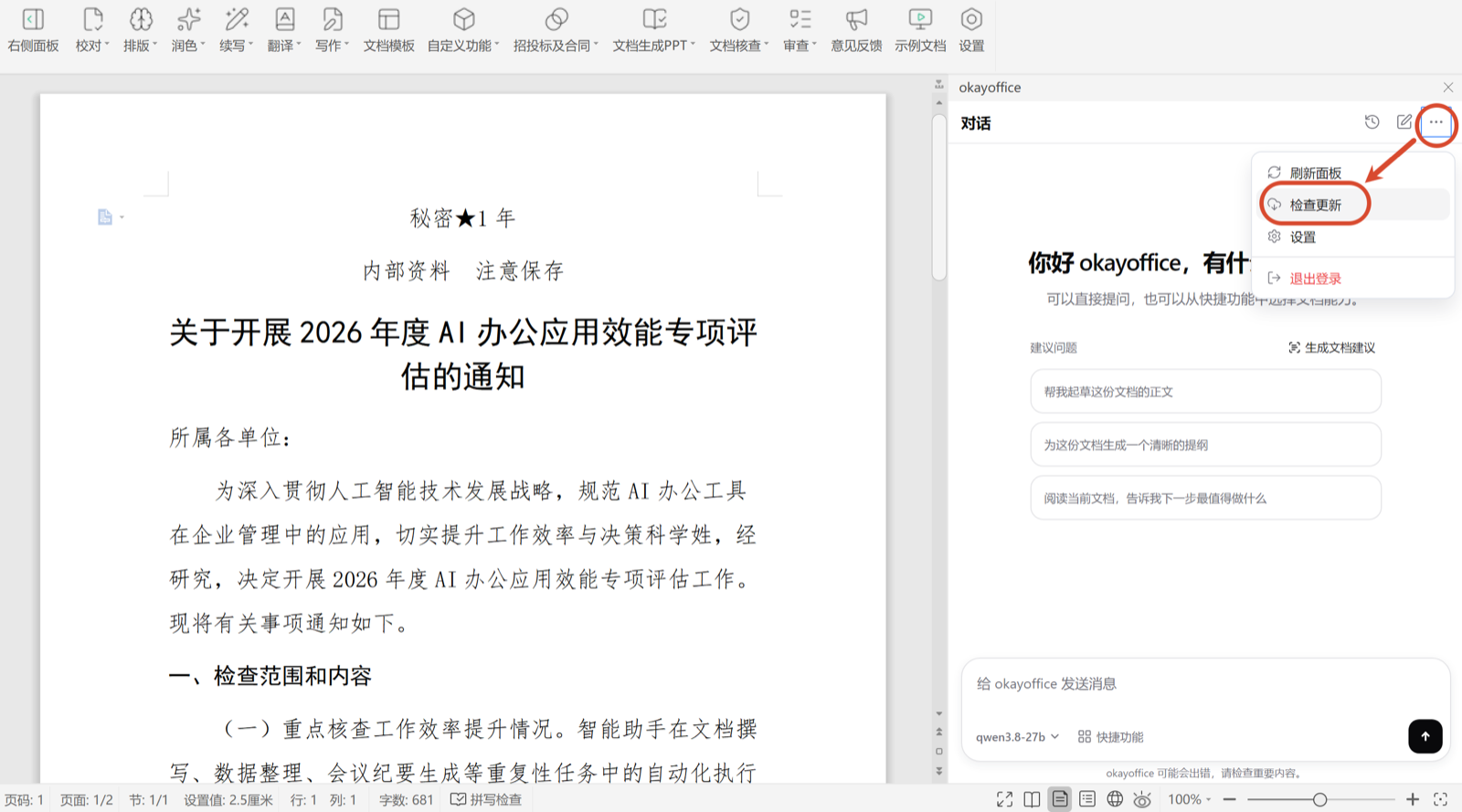Open the chat history clock icon
The image size is (1462, 812).
1372,122
